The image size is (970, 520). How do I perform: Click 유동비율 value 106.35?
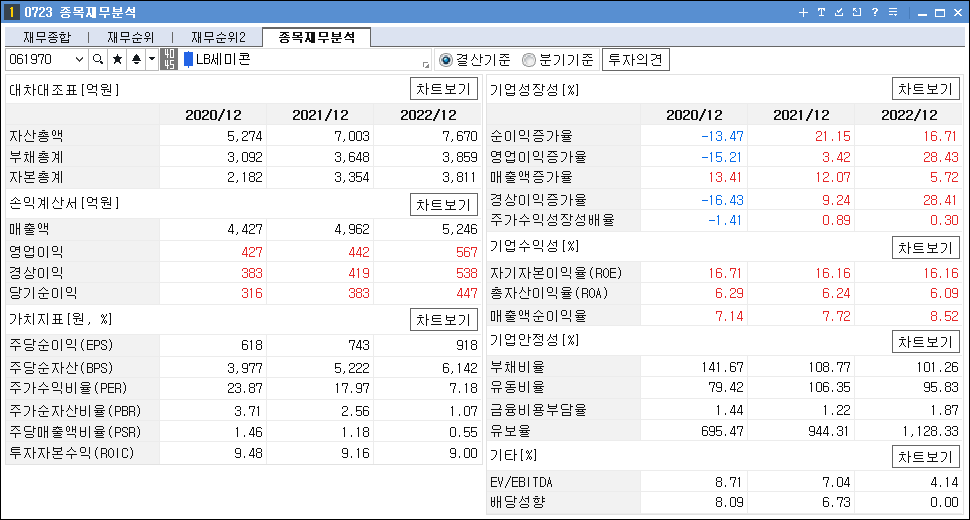click(830, 388)
